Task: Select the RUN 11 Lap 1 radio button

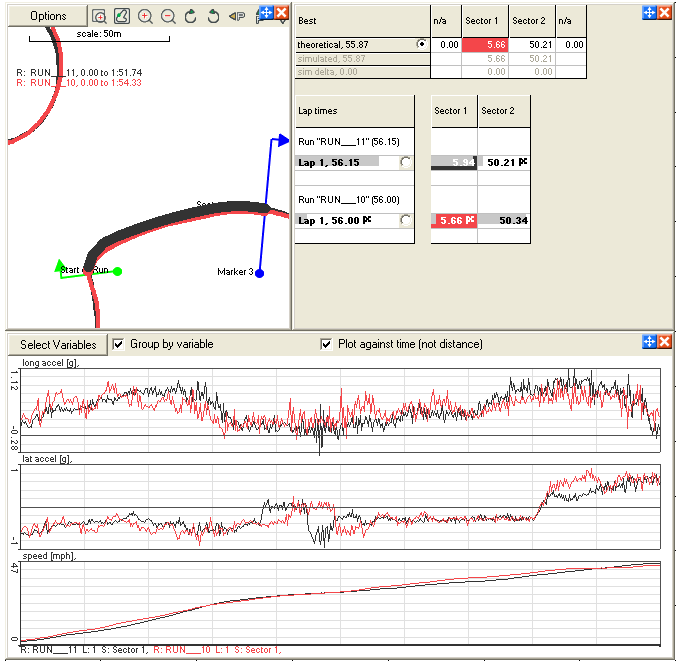Action: (x=405, y=162)
